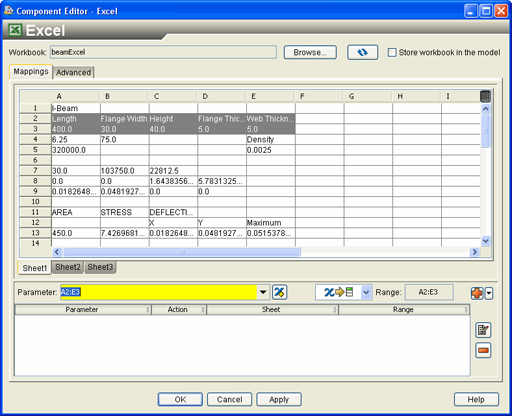Image resolution: width=512 pixels, height=416 pixels.
Task: Select the Length cell
Action: [x=76, y=119]
